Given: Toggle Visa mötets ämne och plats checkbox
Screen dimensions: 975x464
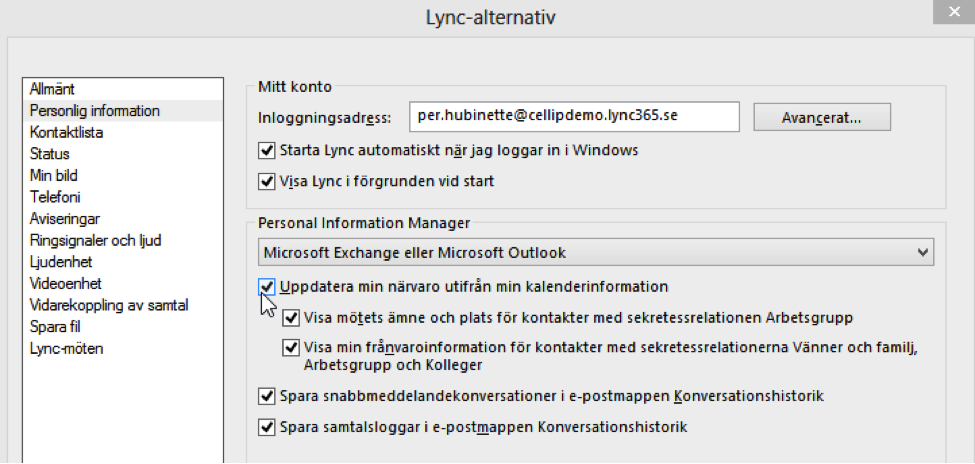Looking at the screenshot, I should pyautogui.click(x=290, y=318).
